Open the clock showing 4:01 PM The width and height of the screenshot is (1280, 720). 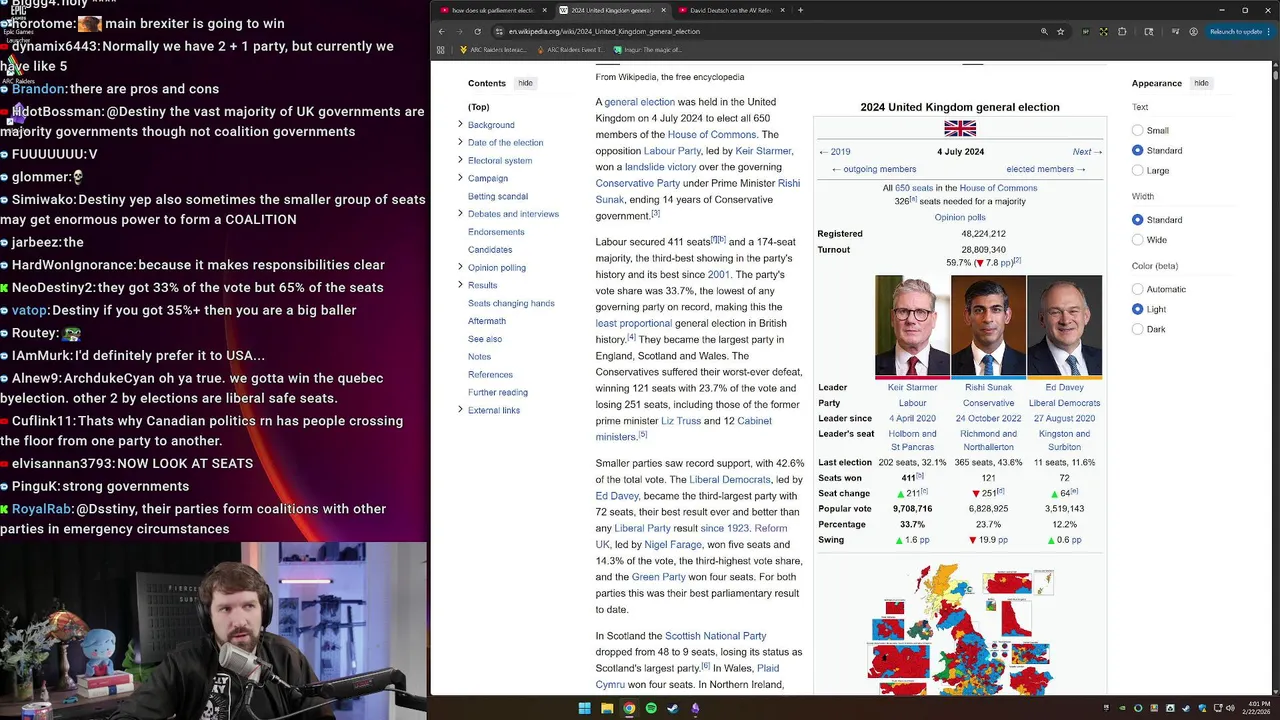click(x=1259, y=708)
